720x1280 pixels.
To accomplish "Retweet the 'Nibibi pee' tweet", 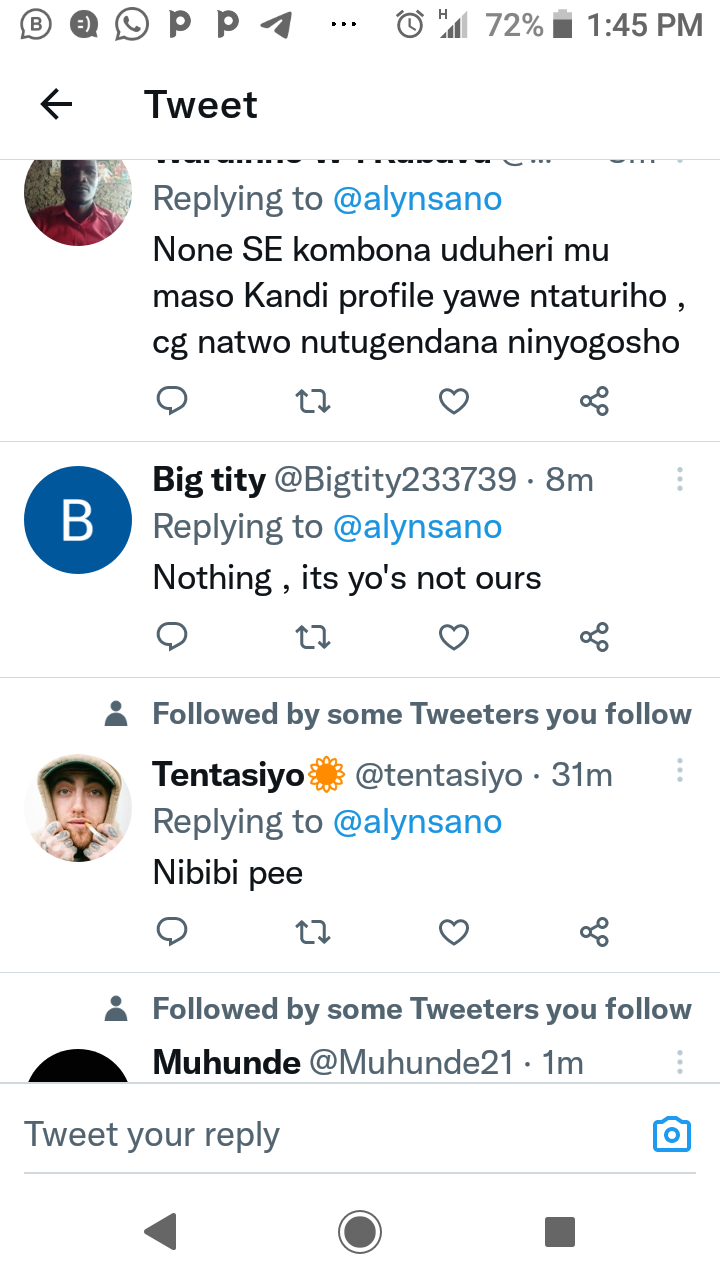I will tap(314, 932).
